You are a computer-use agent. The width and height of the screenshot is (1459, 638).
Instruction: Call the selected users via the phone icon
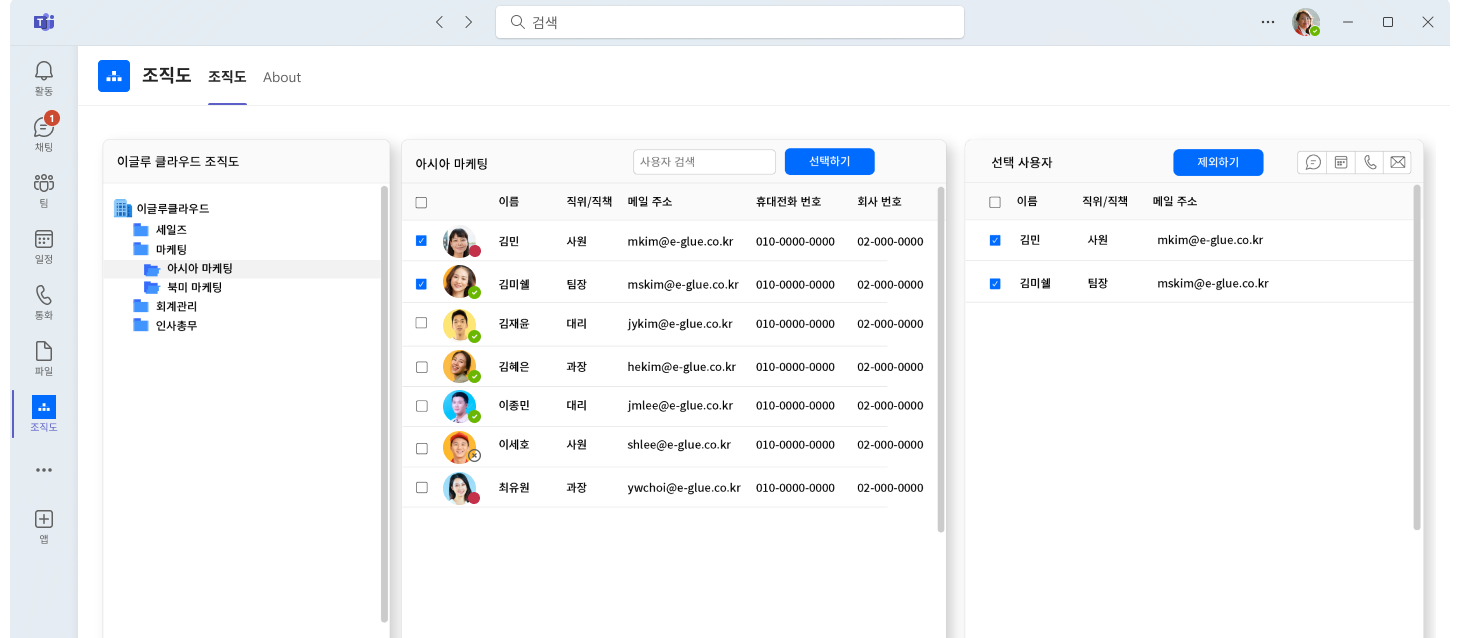point(1369,162)
